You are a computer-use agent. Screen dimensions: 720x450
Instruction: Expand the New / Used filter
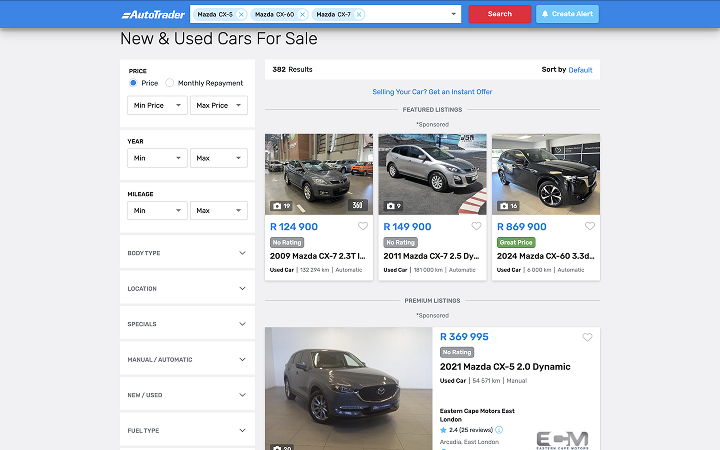point(187,395)
